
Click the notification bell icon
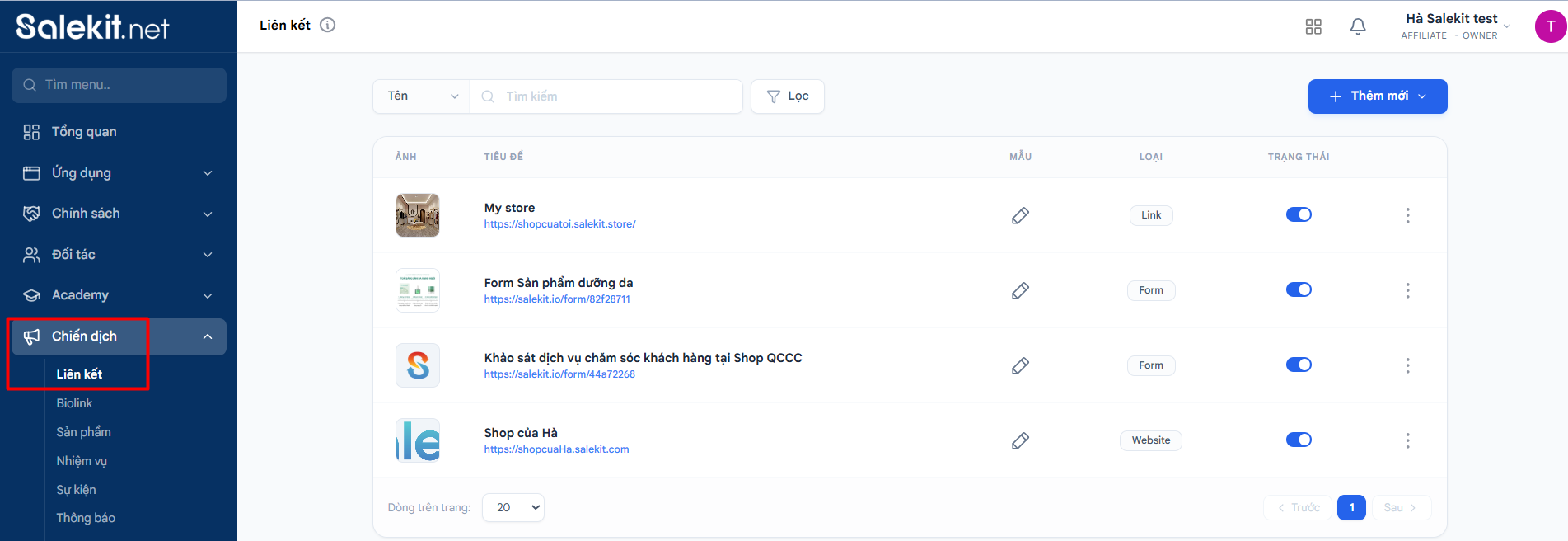[x=1358, y=26]
